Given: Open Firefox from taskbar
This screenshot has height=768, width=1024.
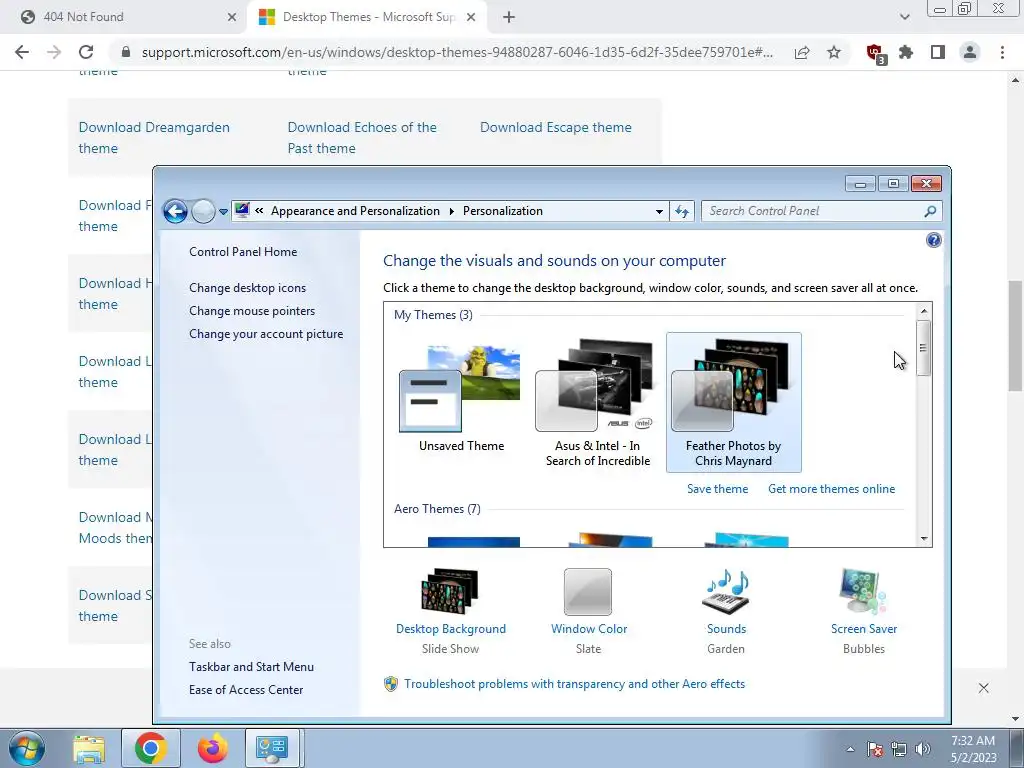Looking at the screenshot, I should click(213, 748).
